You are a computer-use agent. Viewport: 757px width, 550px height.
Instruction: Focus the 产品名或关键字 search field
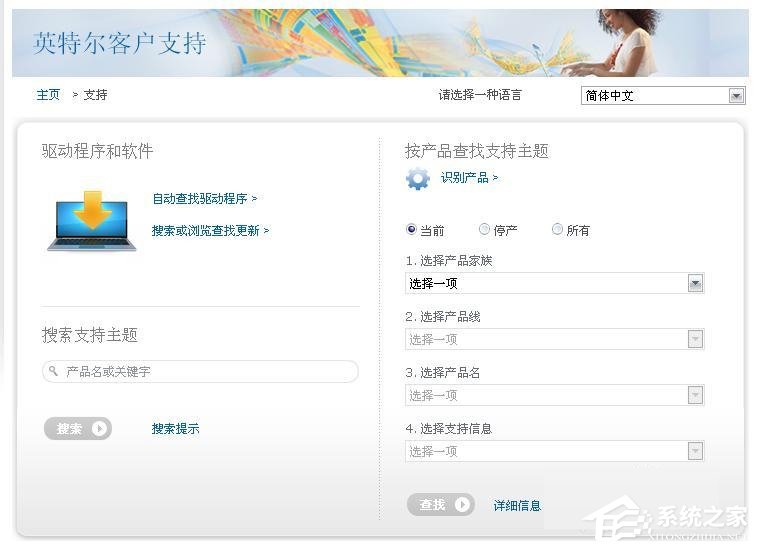pyautogui.click(x=200, y=371)
